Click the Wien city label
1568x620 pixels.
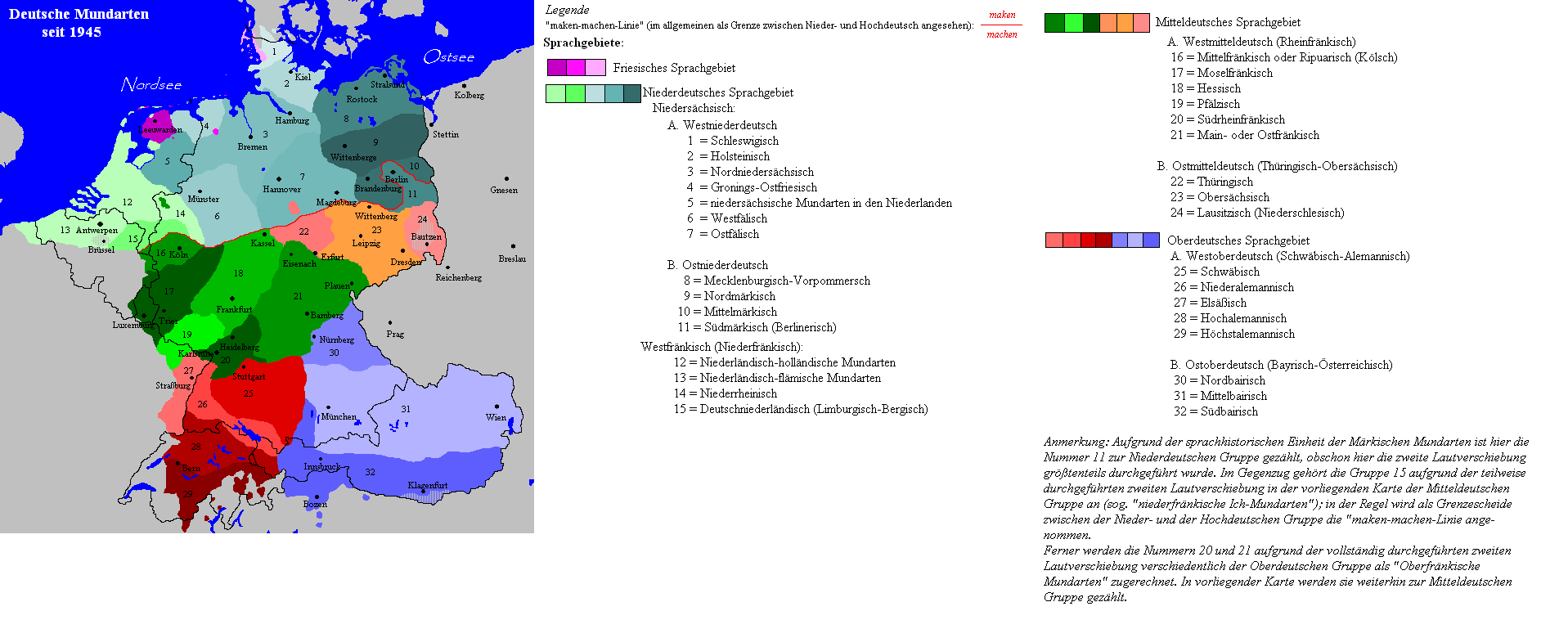[496, 417]
